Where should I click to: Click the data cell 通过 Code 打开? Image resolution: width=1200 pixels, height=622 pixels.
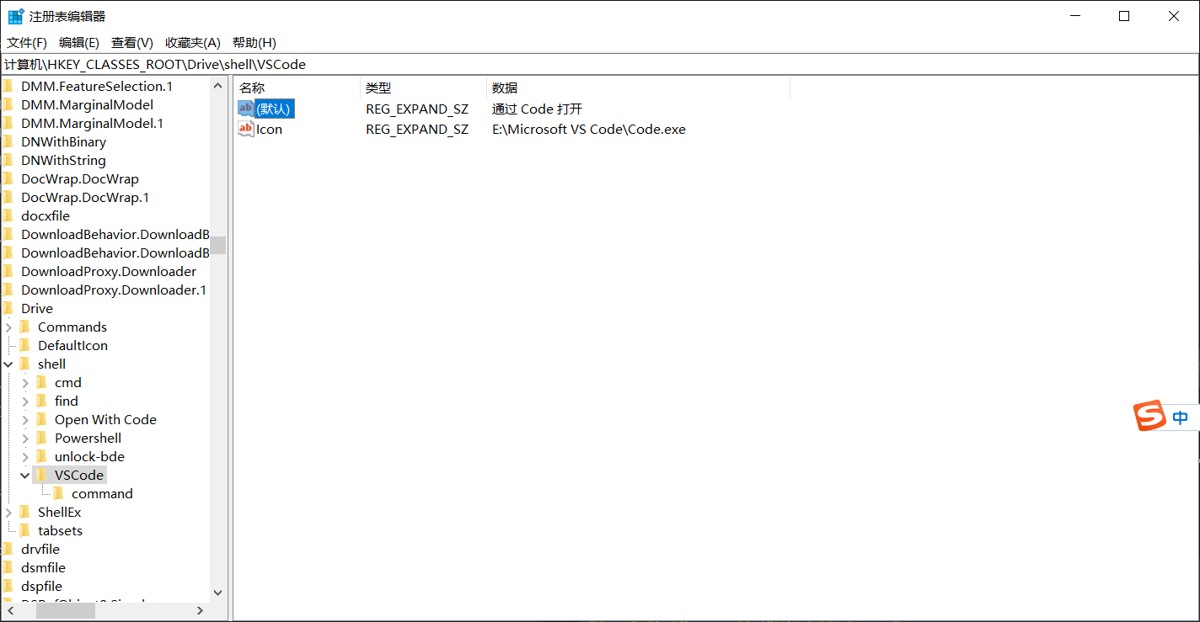[537, 109]
